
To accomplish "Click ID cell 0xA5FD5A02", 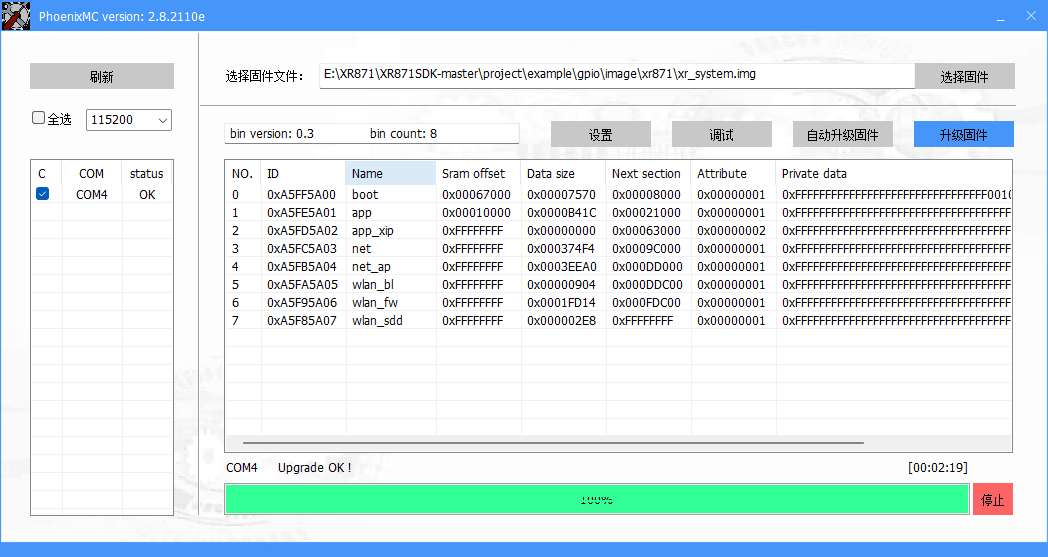I will 302,231.
